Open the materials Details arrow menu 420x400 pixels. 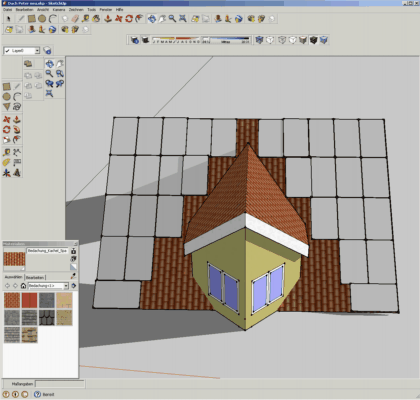(x=74, y=286)
